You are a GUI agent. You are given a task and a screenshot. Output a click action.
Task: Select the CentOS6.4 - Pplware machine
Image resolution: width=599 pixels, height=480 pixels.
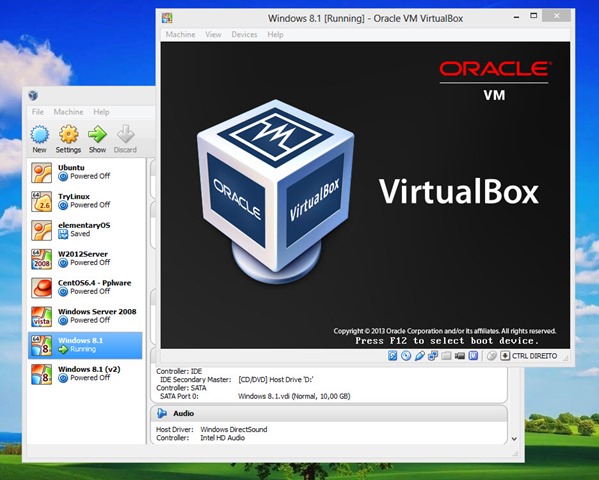click(x=85, y=288)
